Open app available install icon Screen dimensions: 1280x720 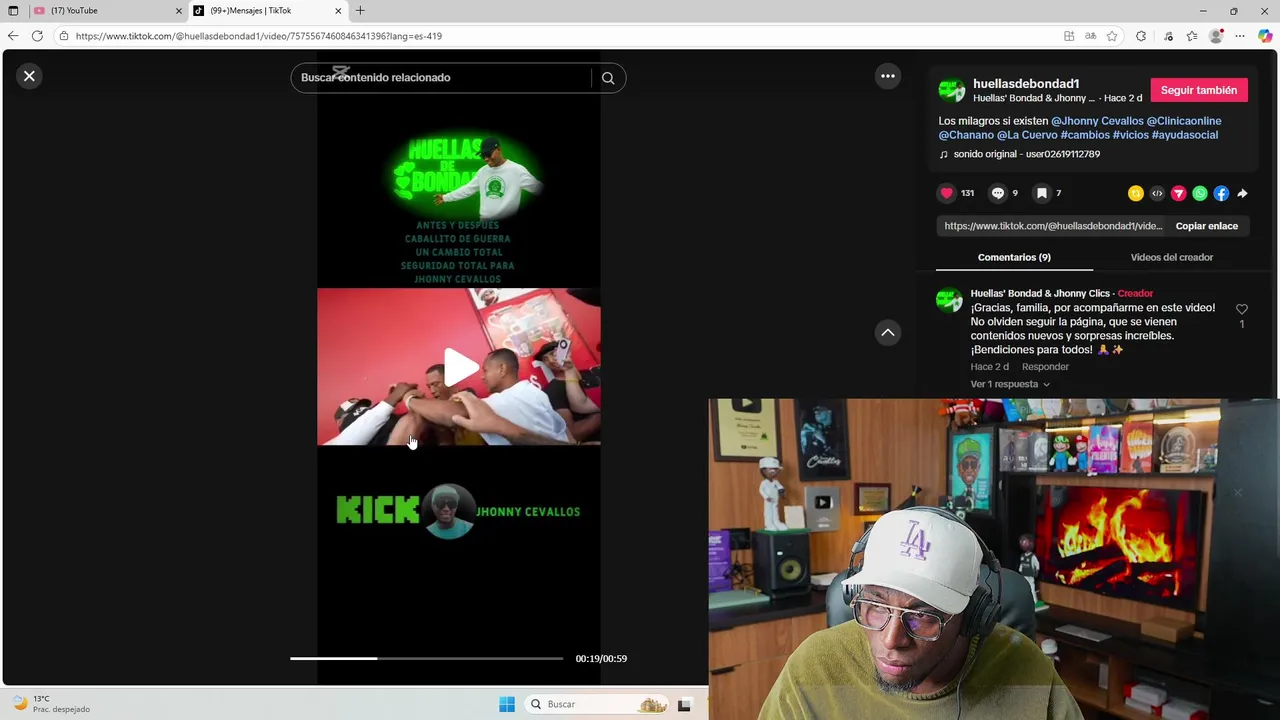pyautogui.click(x=1069, y=36)
